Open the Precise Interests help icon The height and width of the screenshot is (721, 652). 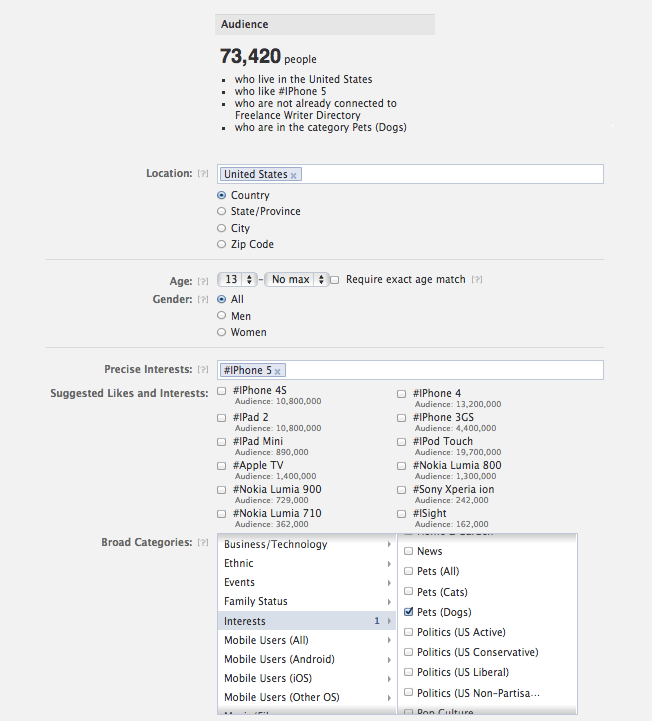point(203,369)
